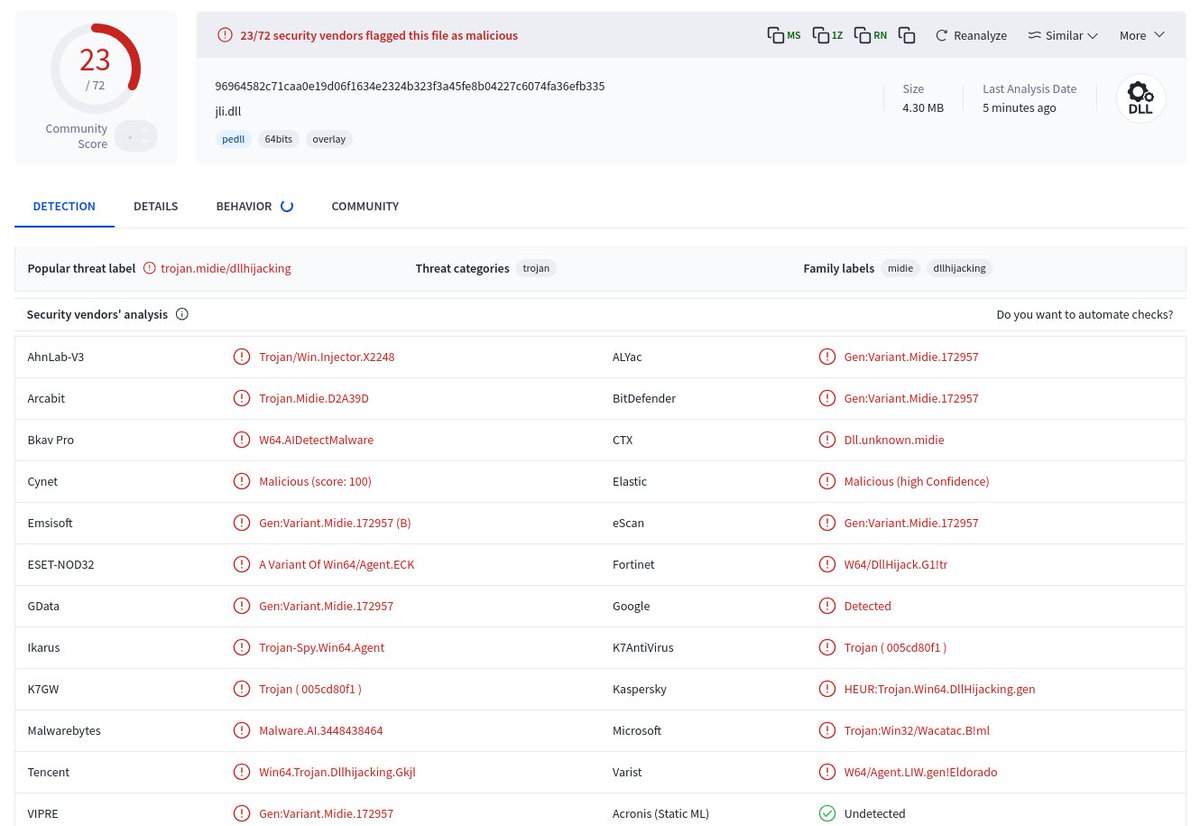This screenshot has width=1200, height=826.
Task: Click the midie family label
Action: [900, 268]
